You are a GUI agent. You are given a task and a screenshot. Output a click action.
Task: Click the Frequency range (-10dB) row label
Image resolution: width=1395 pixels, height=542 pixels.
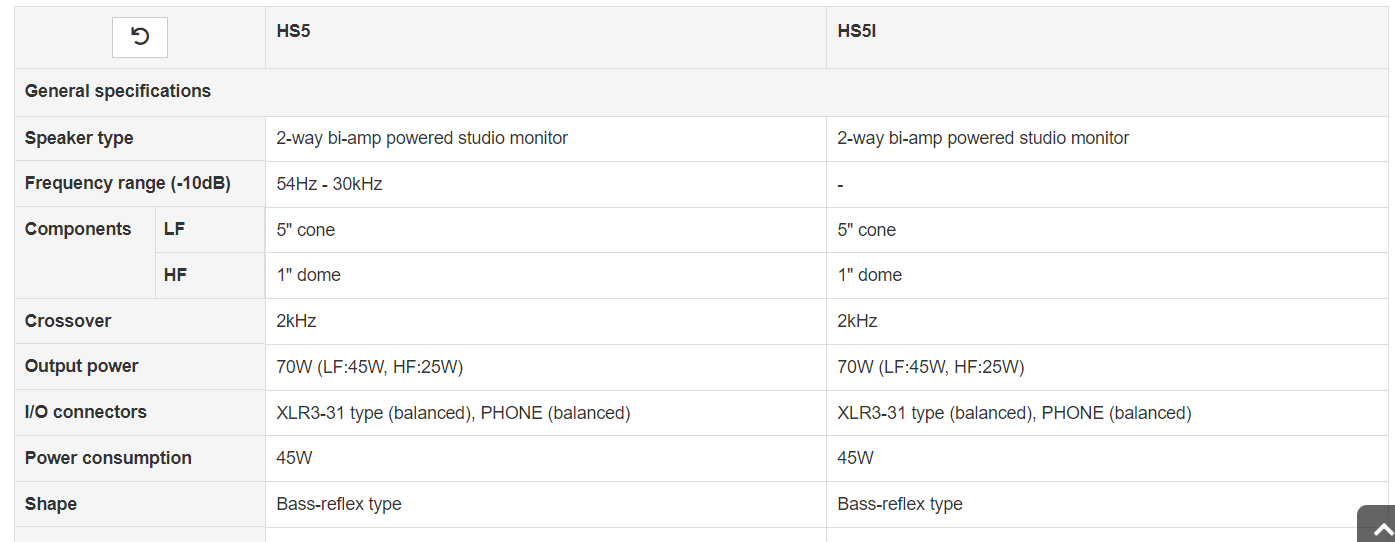(x=128, y=183)
